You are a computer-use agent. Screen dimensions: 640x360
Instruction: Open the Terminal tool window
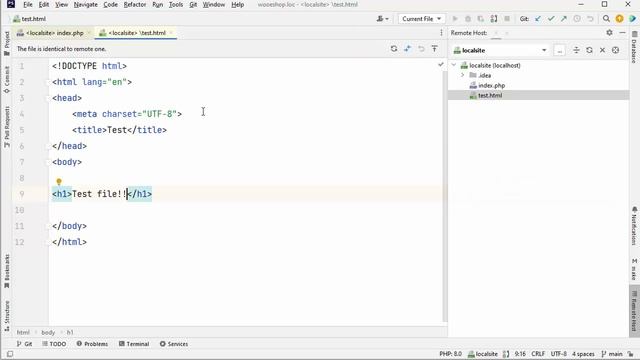[x=134, y=344]
